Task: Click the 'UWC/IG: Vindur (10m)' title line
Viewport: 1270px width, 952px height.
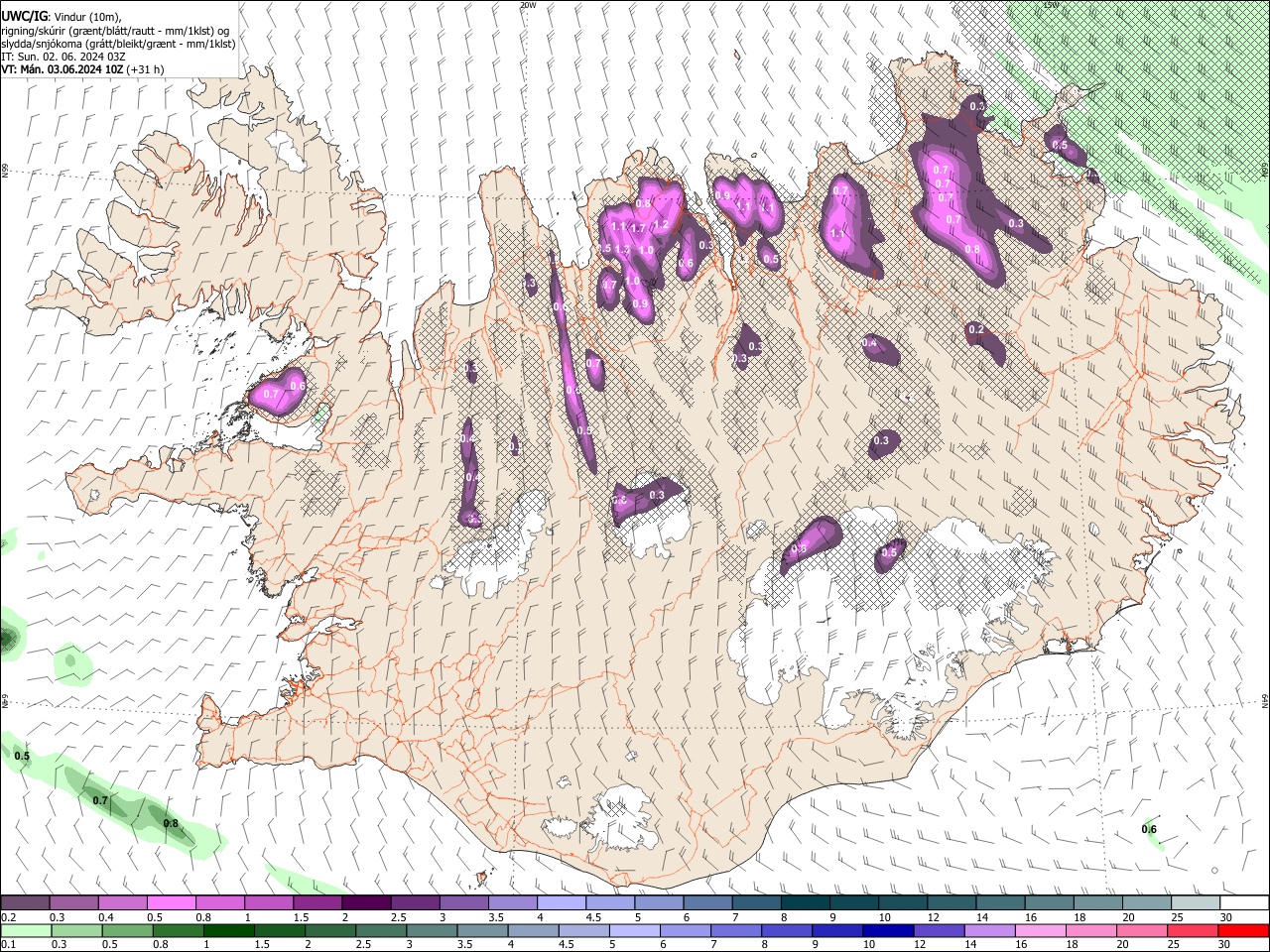Action: pyautogui.click(x=61, y=17)
